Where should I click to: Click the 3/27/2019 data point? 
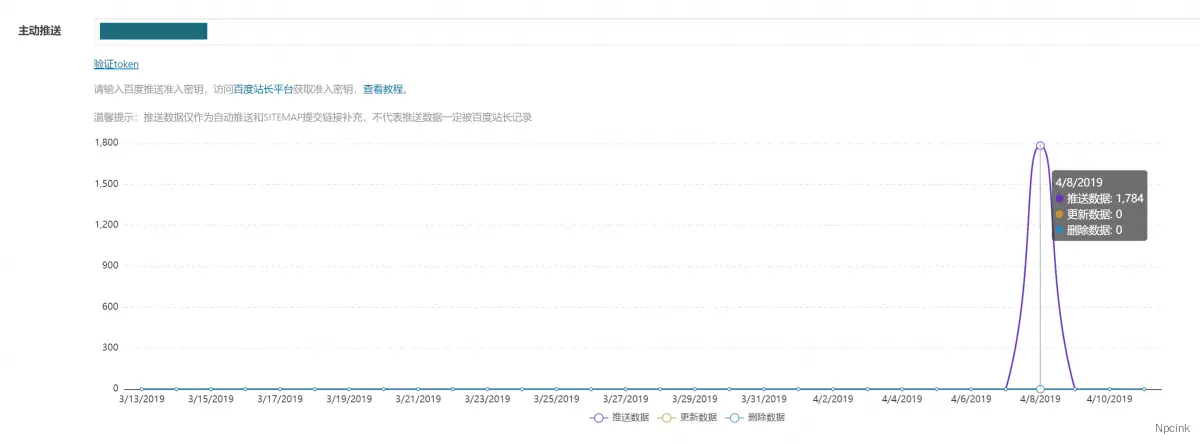click(x=625, y=389)
